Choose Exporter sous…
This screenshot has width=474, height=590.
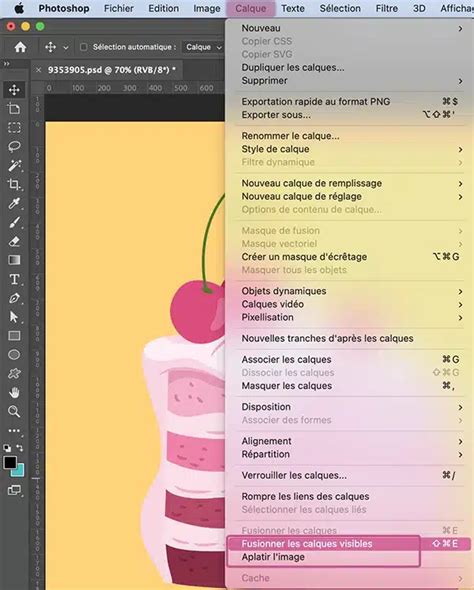pos(276,115)
